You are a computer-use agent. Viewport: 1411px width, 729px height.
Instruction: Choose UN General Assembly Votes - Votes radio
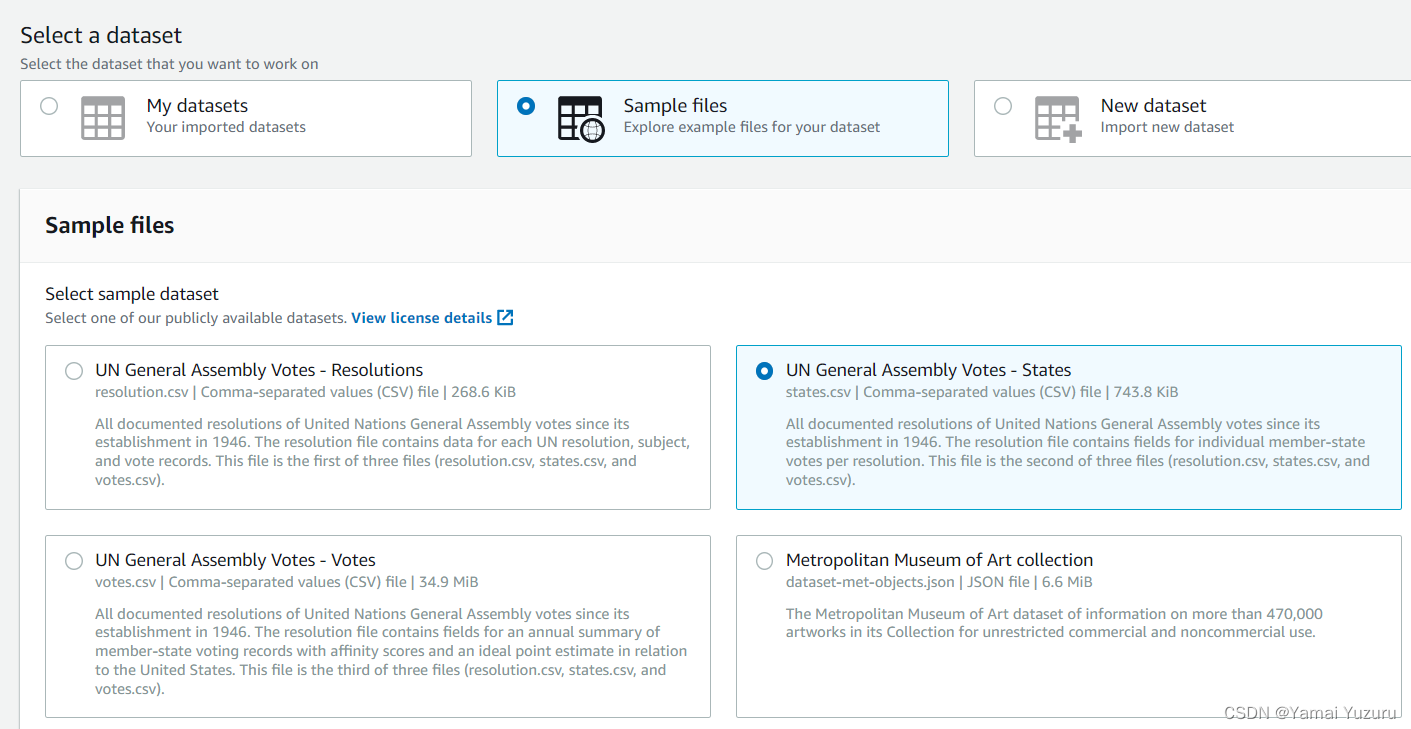(x=74, y=561)
